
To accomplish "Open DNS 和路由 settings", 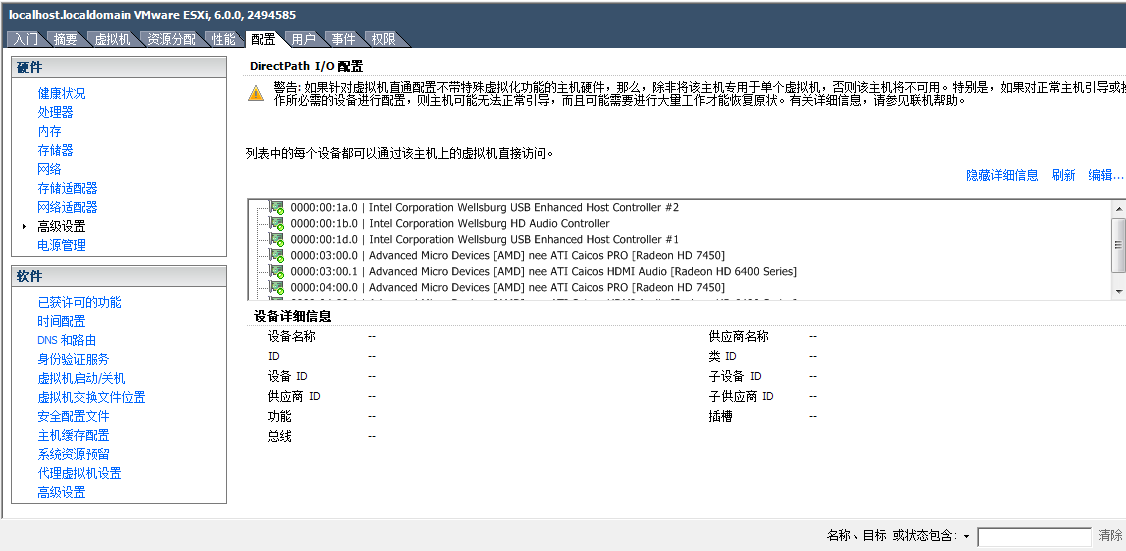I will click(x=67, y=341).
